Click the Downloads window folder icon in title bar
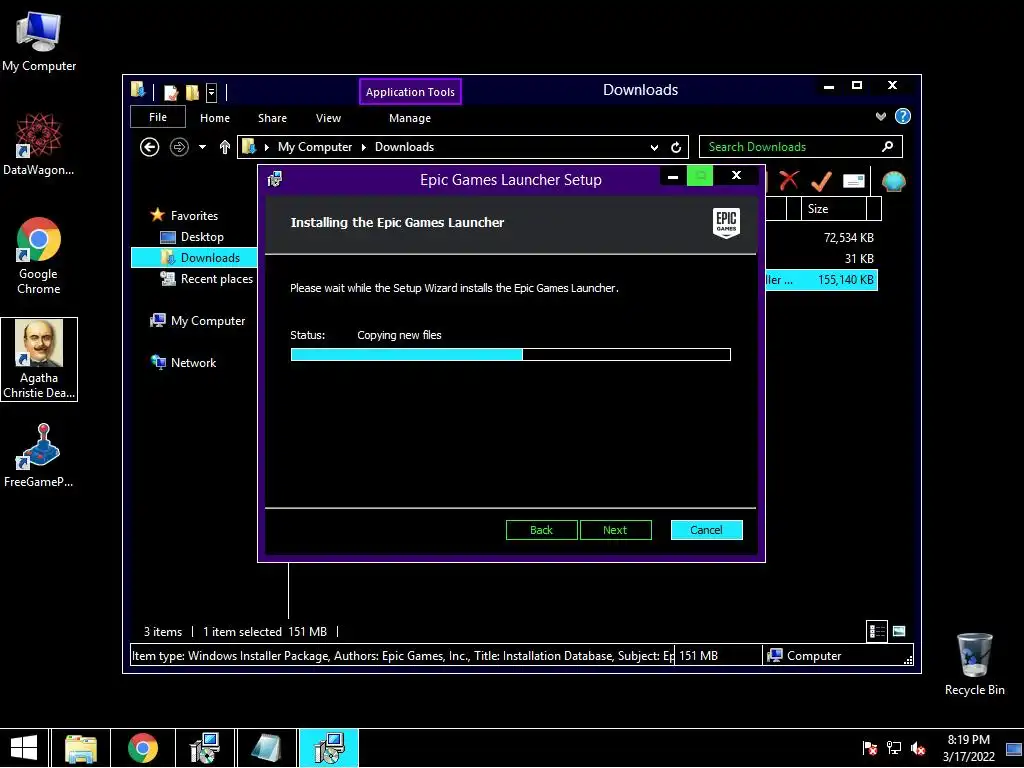Screen dimensions: 1024x768 click(x=138, y=89)
